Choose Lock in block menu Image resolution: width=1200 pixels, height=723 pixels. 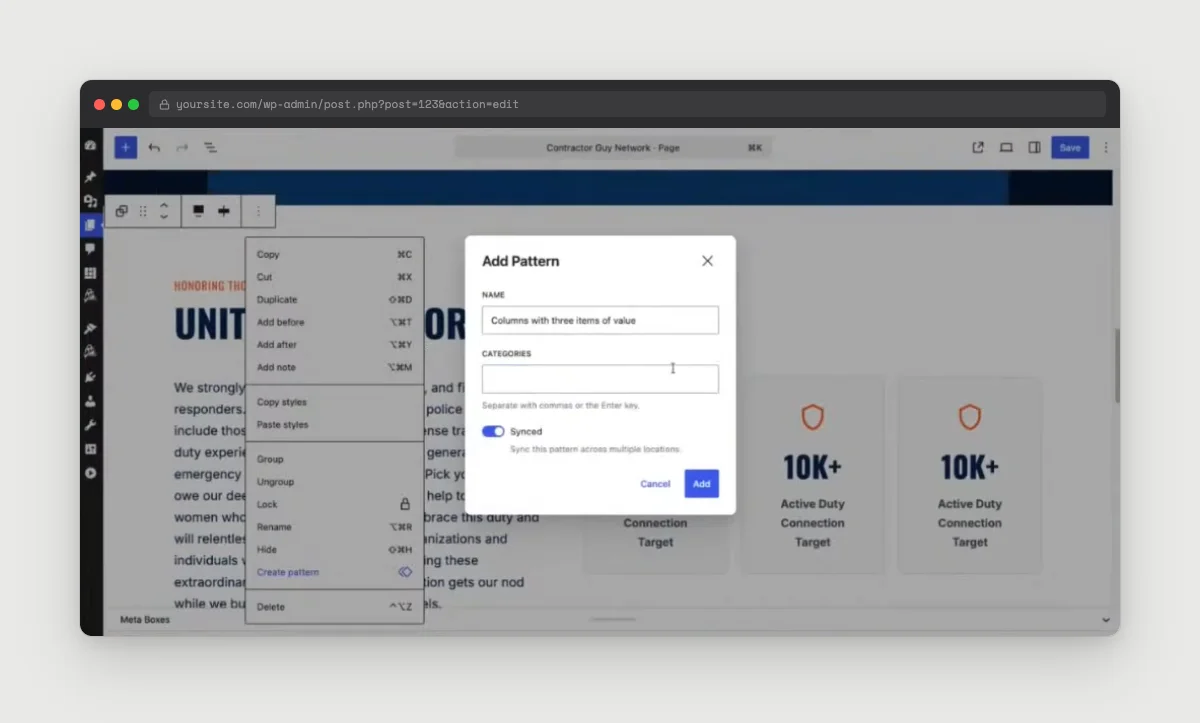tap(335, 505)
